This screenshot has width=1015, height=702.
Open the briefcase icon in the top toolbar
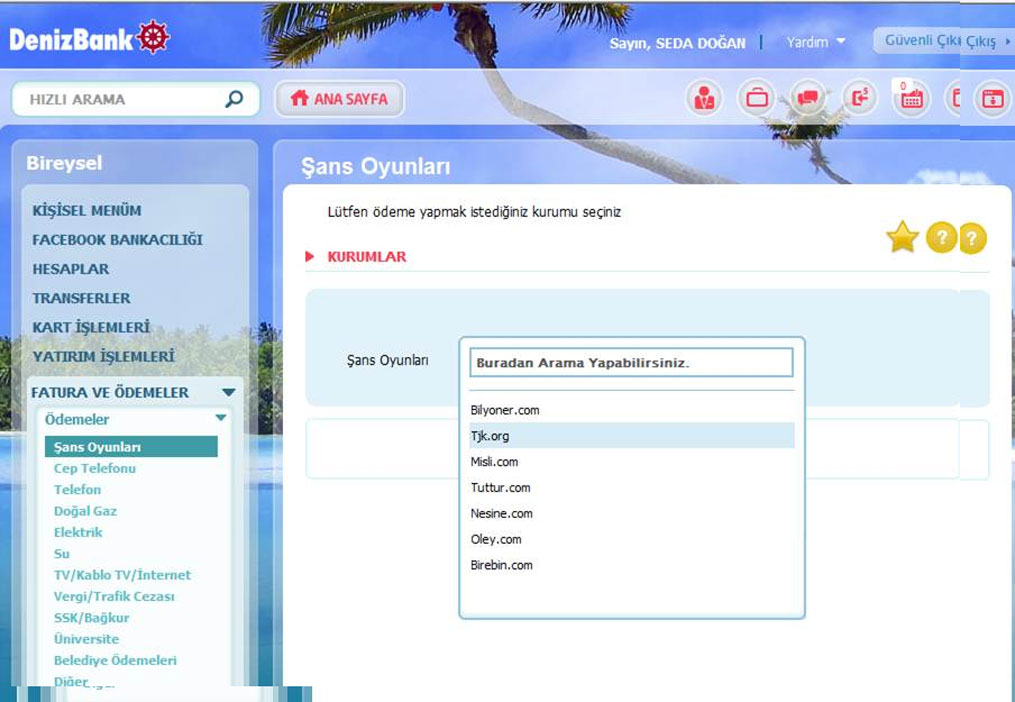point(756,99)
